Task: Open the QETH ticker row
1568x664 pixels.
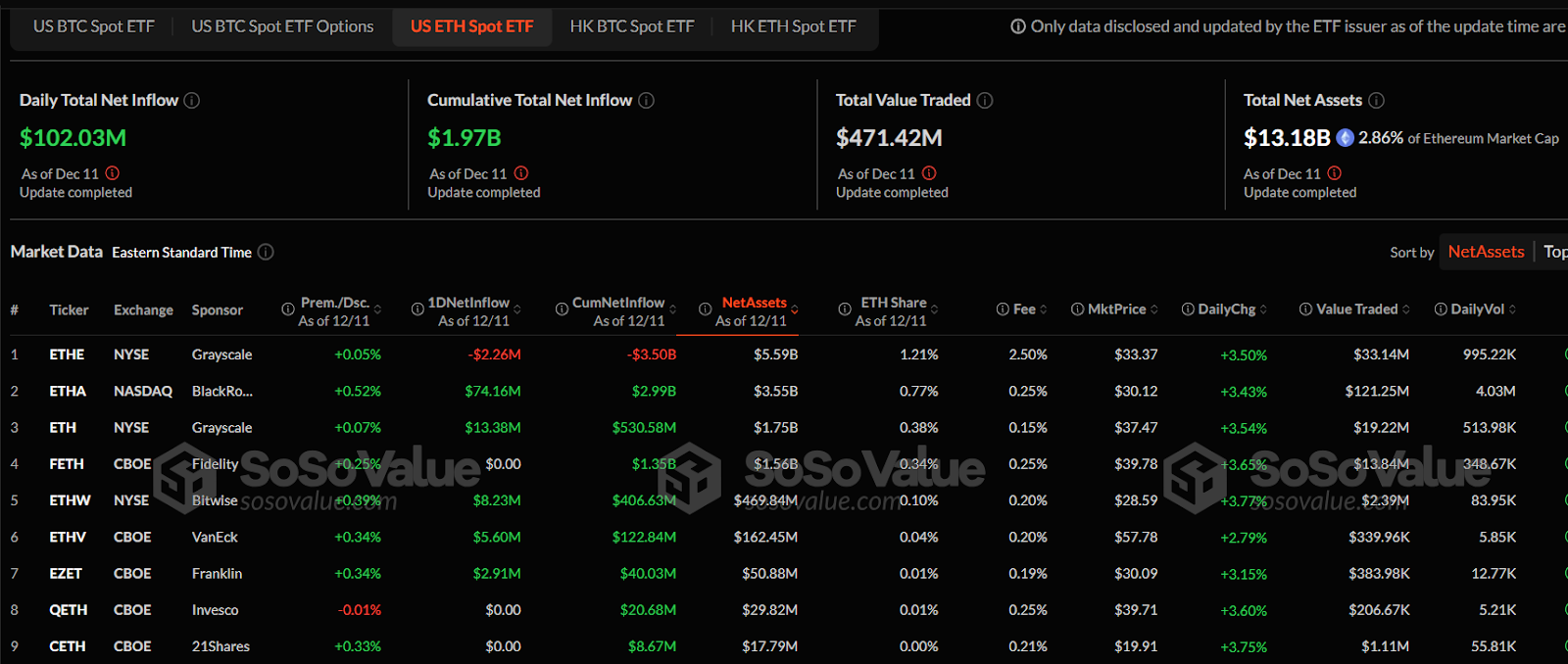Action: (x=69, y=610)
